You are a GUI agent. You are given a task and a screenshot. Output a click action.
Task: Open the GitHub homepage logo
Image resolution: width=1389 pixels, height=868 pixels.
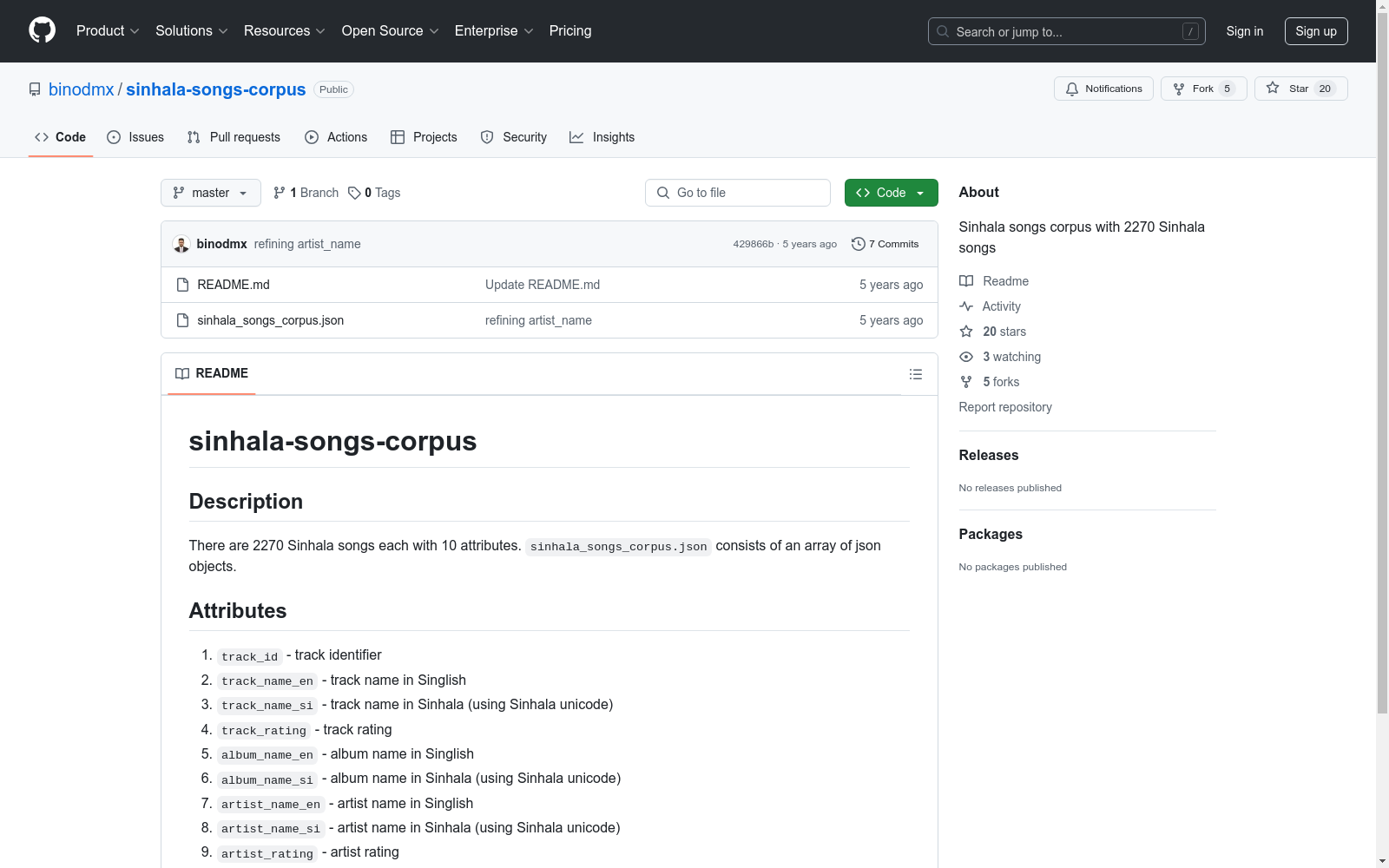tap(42, 30)
